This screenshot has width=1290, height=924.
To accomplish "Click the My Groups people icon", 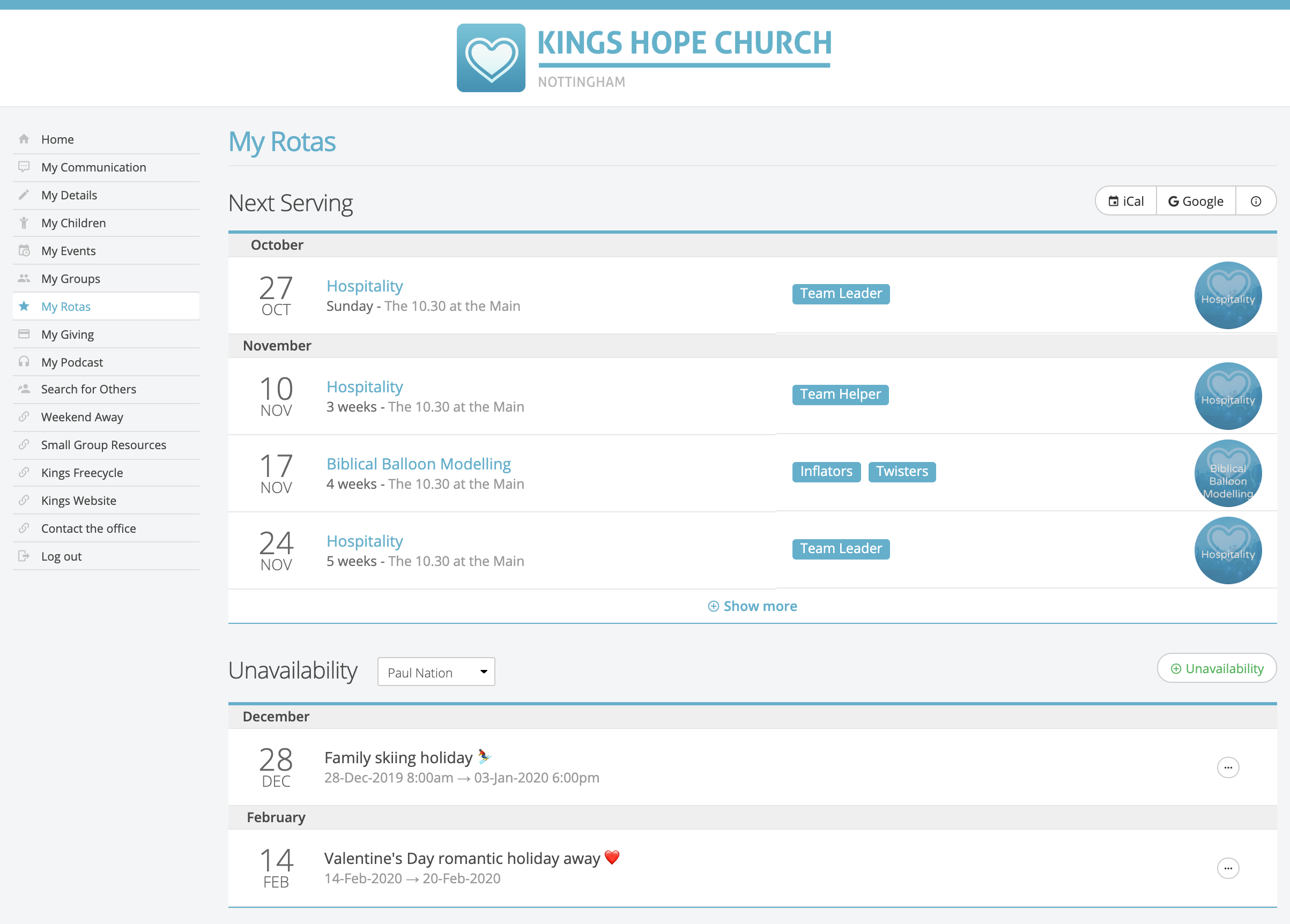I will (24, 278).
